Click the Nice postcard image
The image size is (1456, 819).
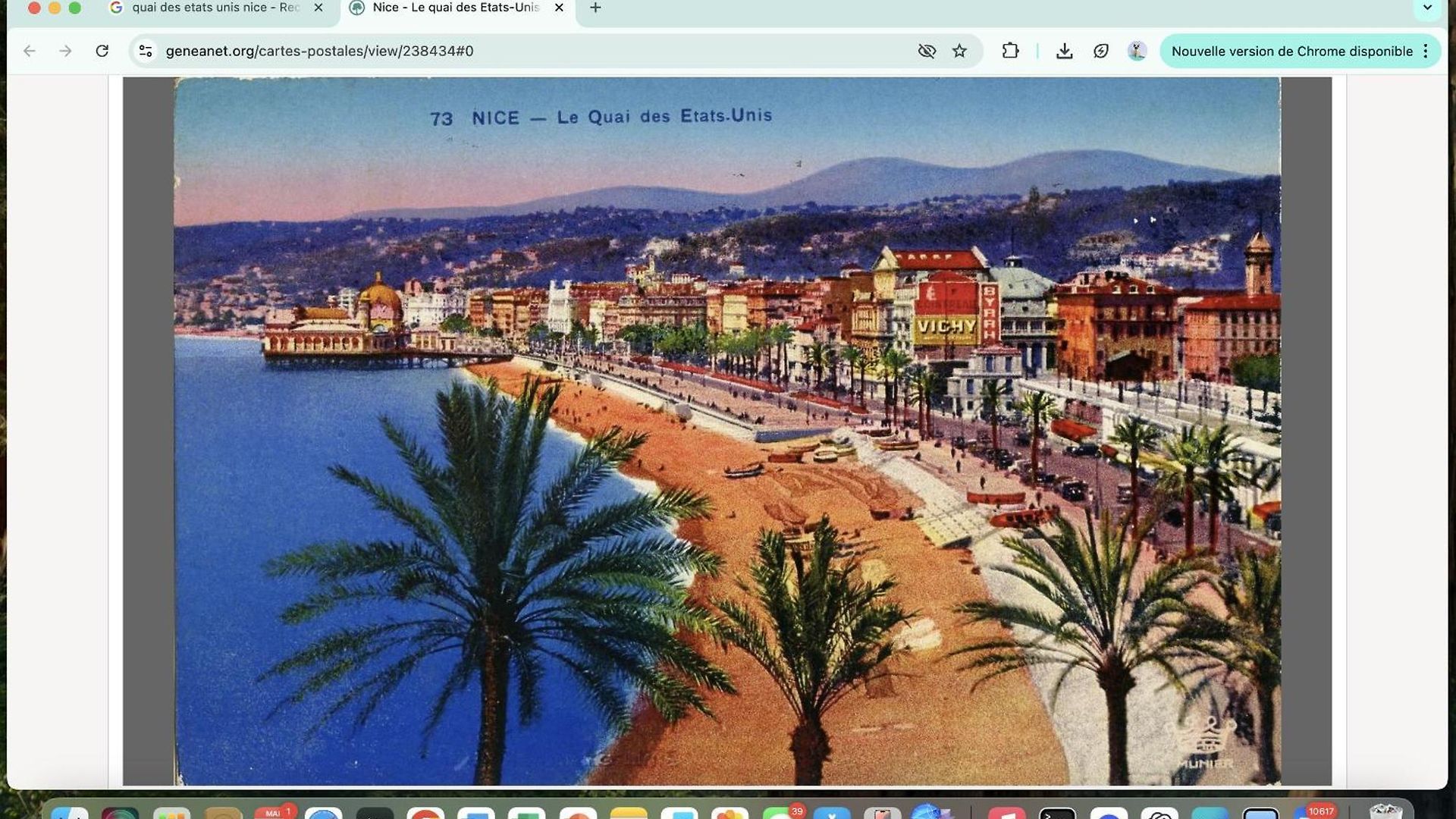pyautogui.click(x=727, y=431)
